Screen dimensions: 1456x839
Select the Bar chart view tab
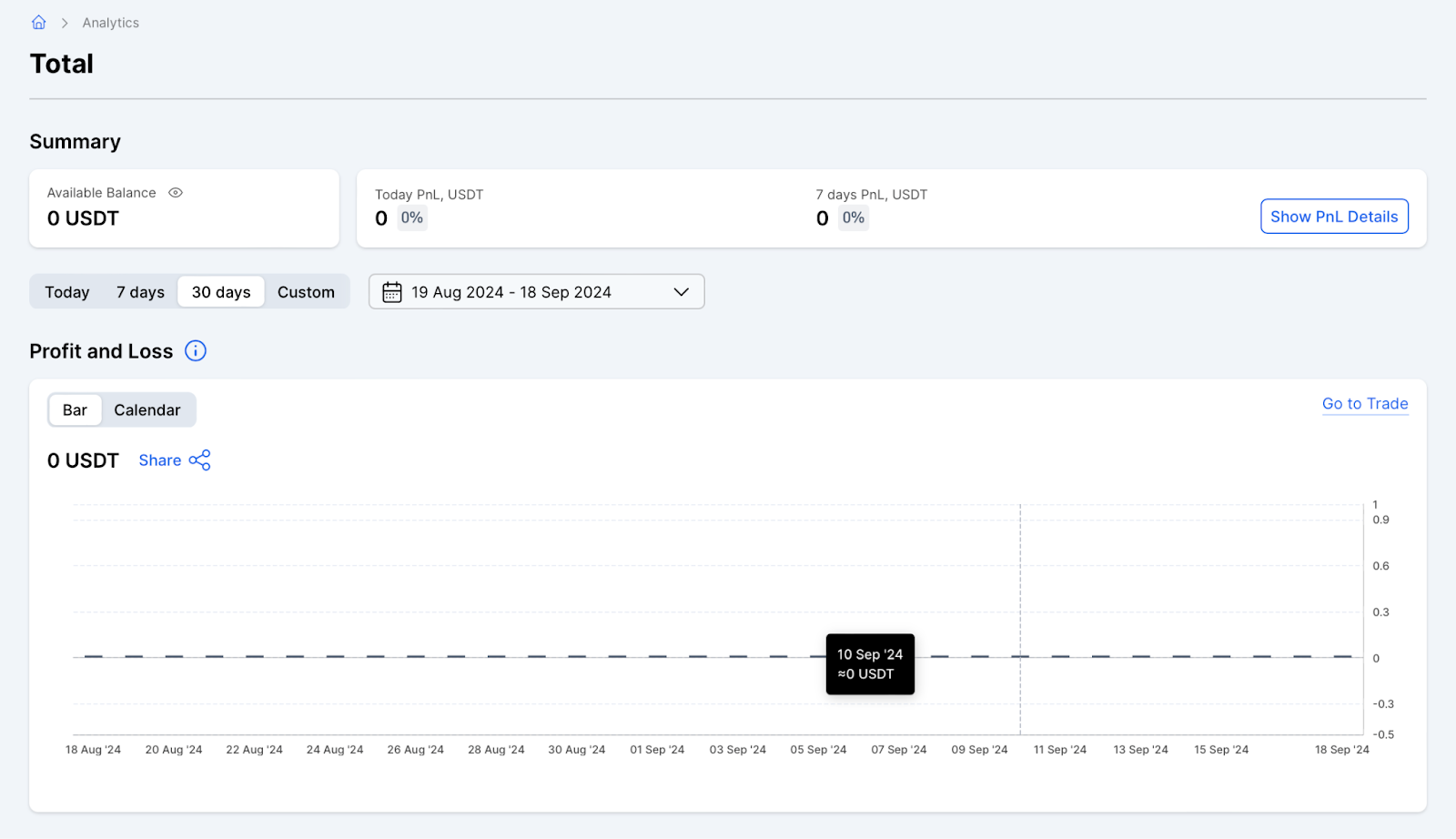[x=75, y=409]
